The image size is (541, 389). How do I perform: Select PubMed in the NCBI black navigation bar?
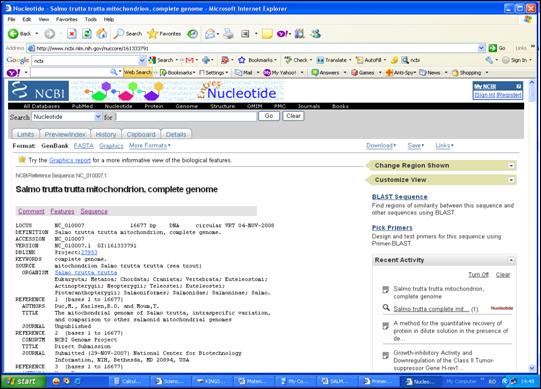tap(82, 106)
